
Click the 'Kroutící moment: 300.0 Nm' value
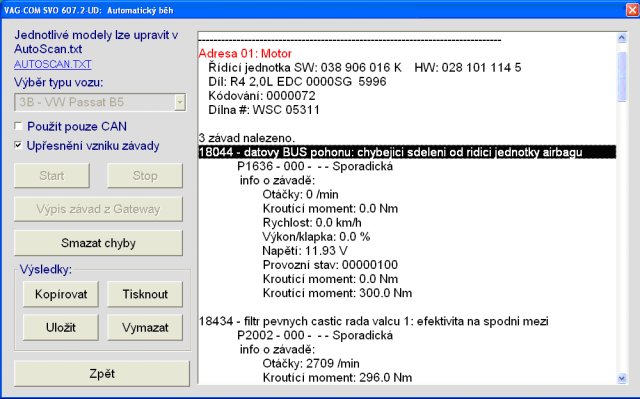(337, 293)
